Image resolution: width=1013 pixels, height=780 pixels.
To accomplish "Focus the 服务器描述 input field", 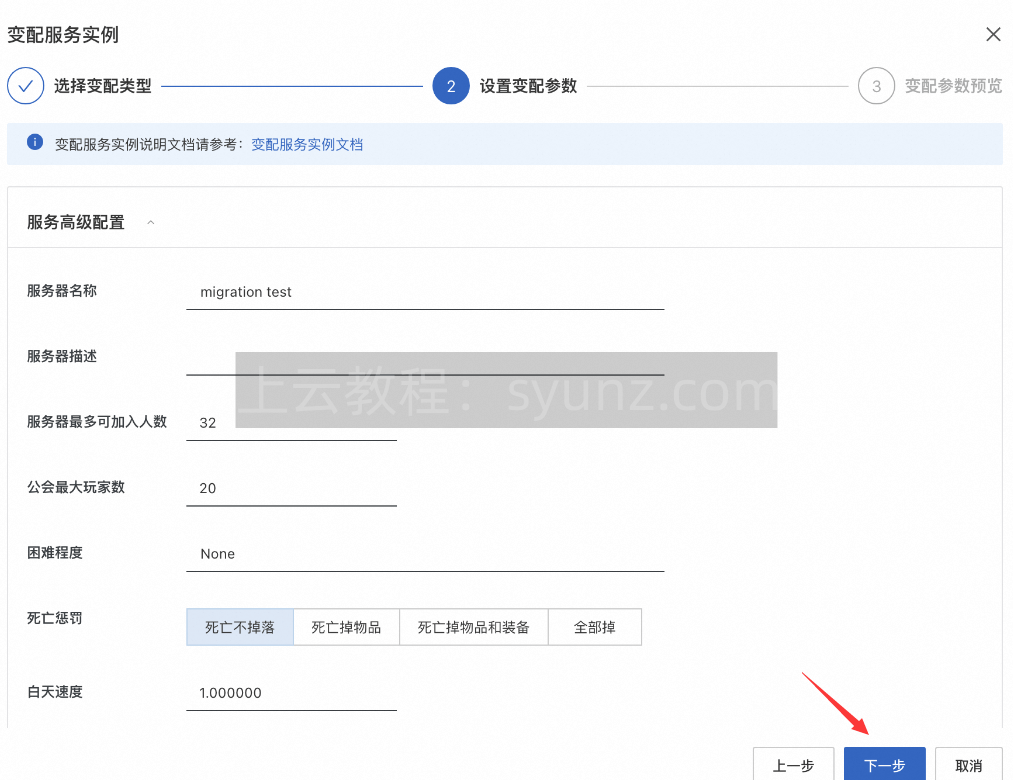I will click(x=425, y=357).
